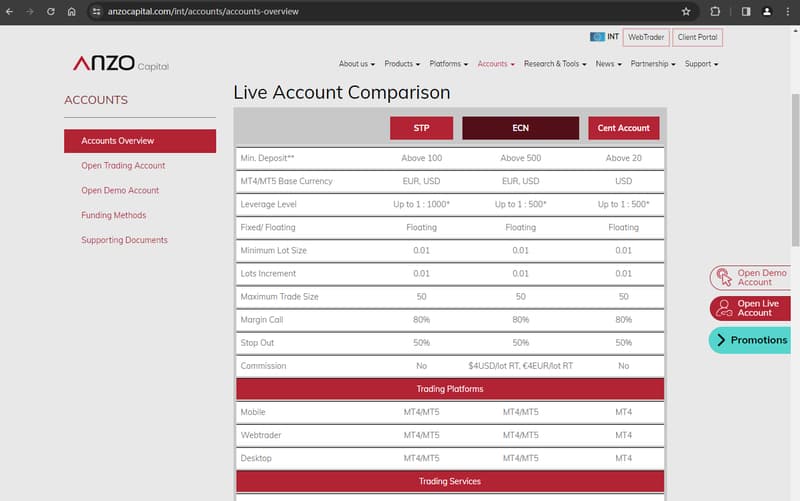Viewport: 800px width, 501px height.
Task: Go to Funding Methods in sidebar
Action: click(x=113, y=215)
